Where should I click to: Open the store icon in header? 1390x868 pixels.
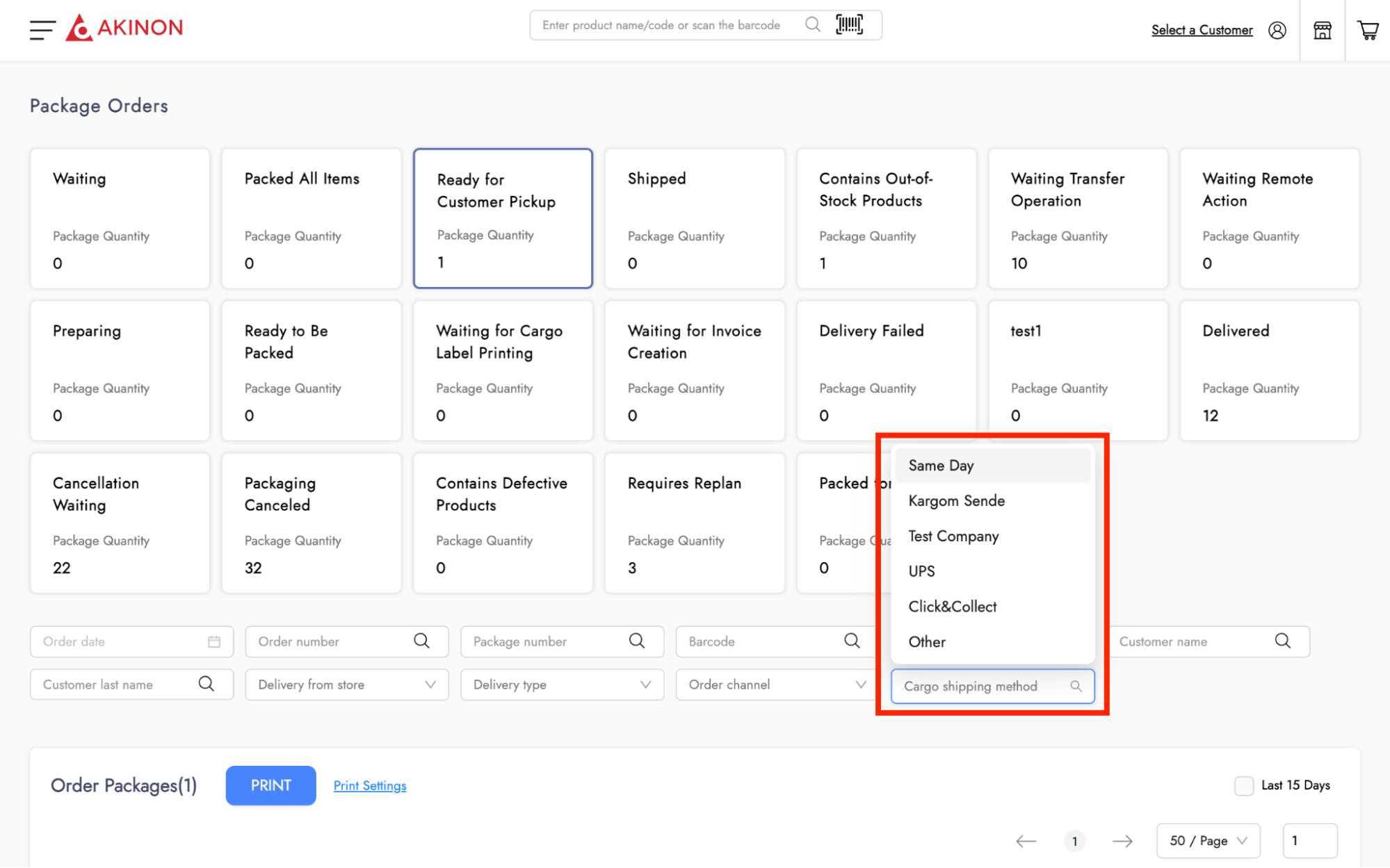(1322, 30)
